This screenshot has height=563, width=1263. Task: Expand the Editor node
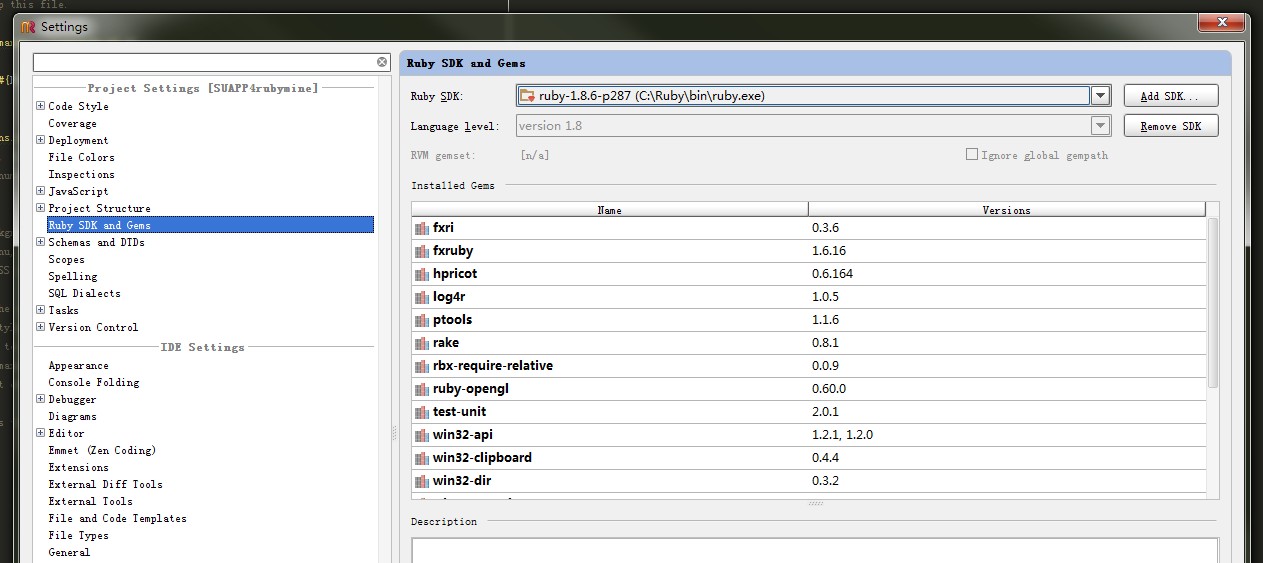click(40, 433)
